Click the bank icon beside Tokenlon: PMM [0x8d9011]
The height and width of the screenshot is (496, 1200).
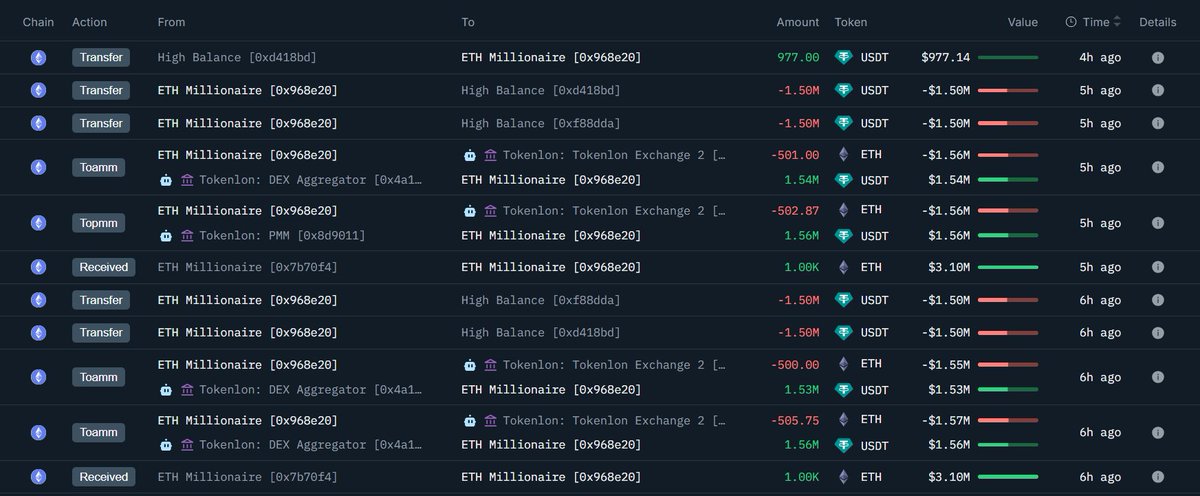coord(187,236)
